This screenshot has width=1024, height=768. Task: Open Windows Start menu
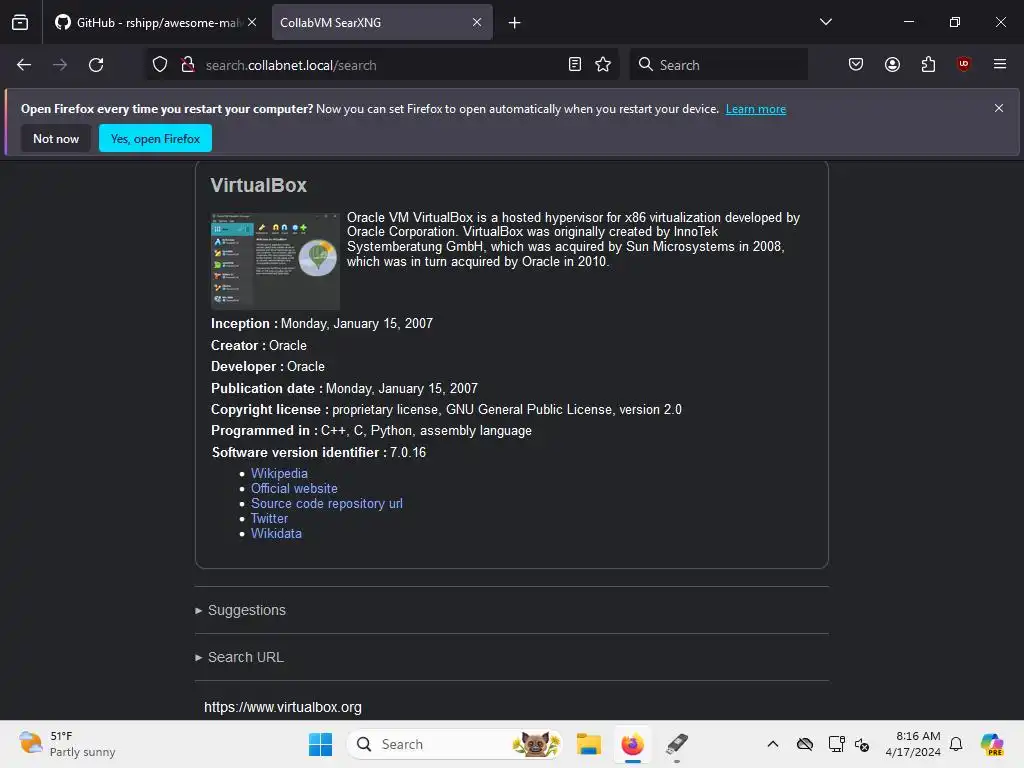click(320, 744)
